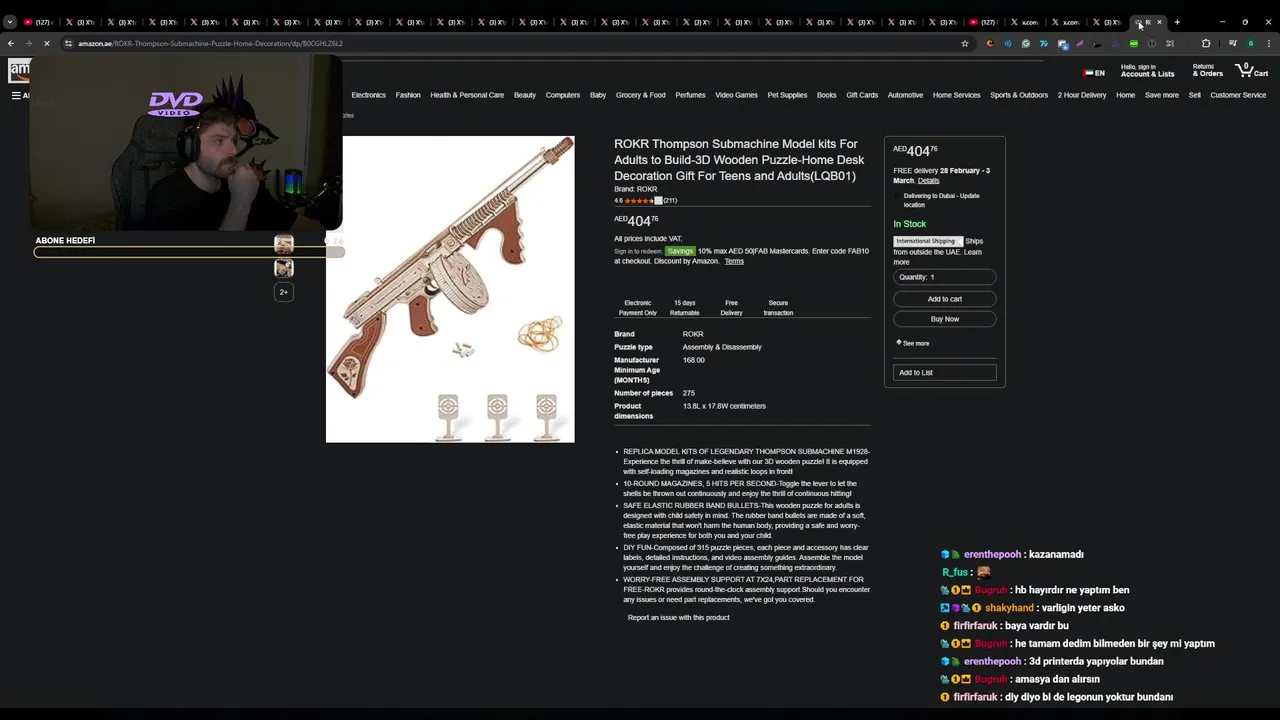Click the orange C extension icon

(989, 43)
